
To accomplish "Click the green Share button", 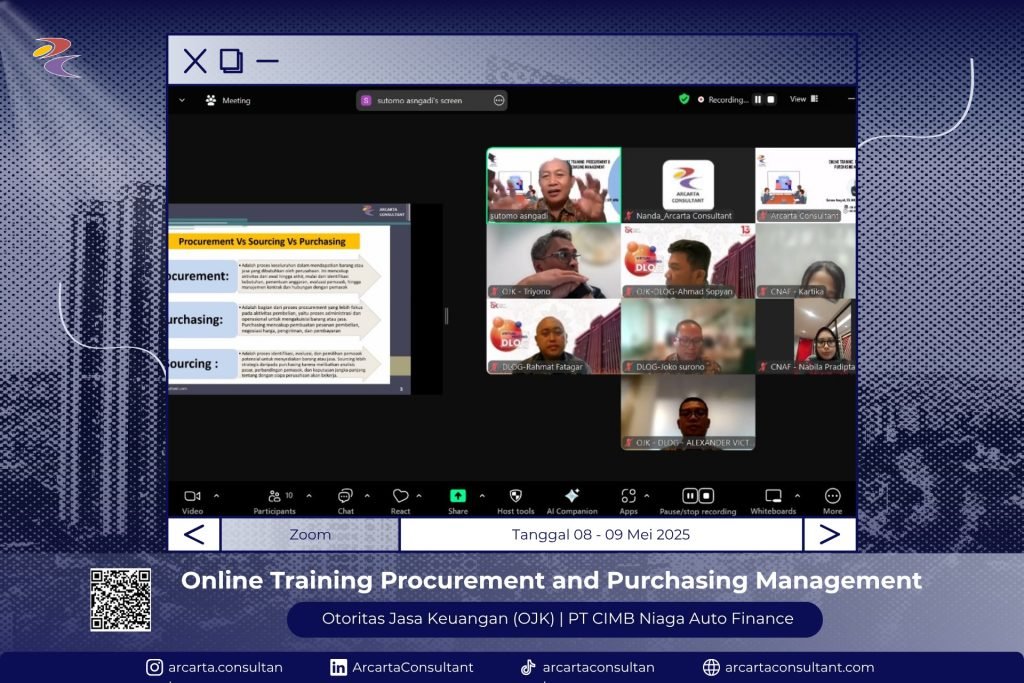I will tap(458, 496).
